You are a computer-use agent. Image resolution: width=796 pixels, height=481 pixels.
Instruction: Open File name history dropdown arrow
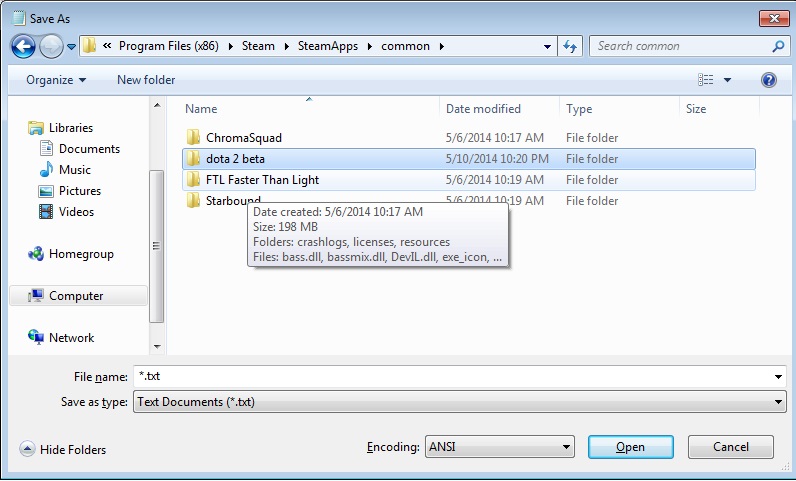click(778, 377)
